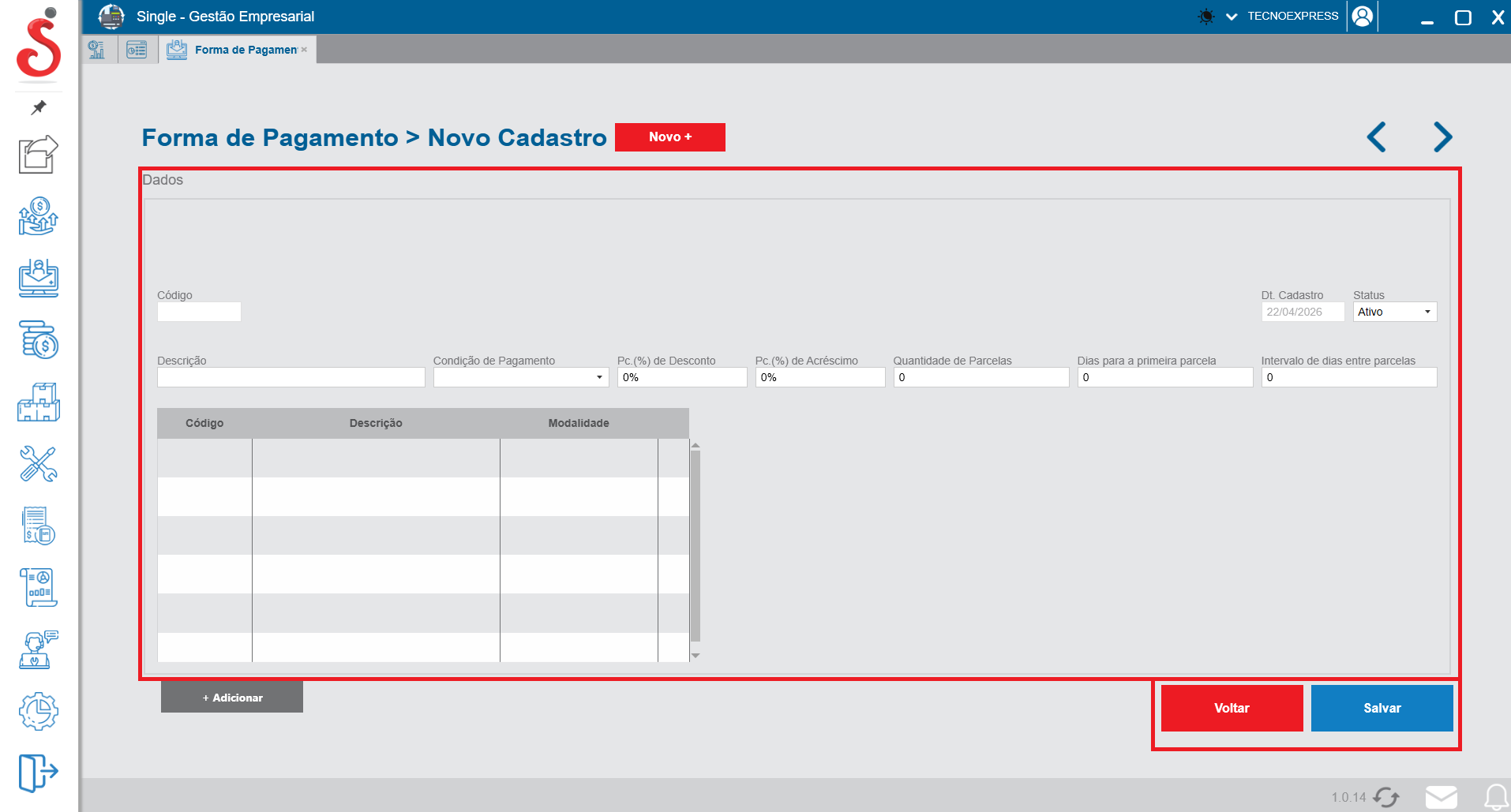This screenshot has width=1511, height=812.
Task: Click the sync refresh icon near version number
Action: point(1386,797)
